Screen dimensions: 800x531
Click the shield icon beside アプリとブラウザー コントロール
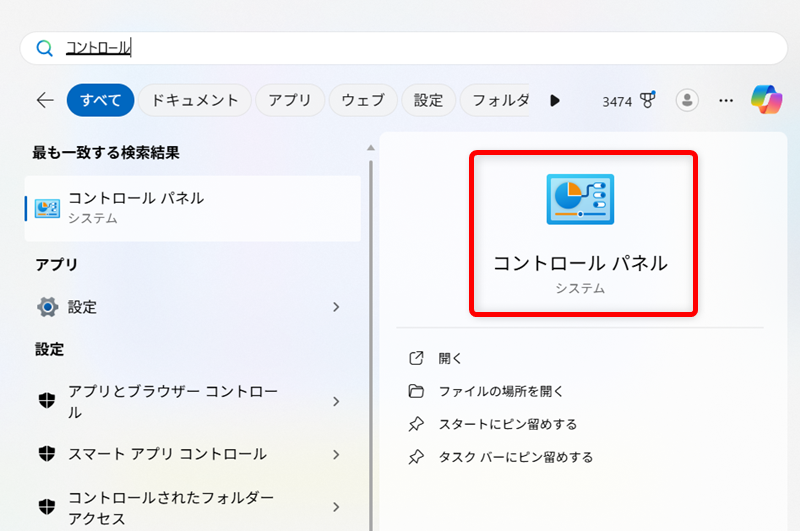(47, 400)
